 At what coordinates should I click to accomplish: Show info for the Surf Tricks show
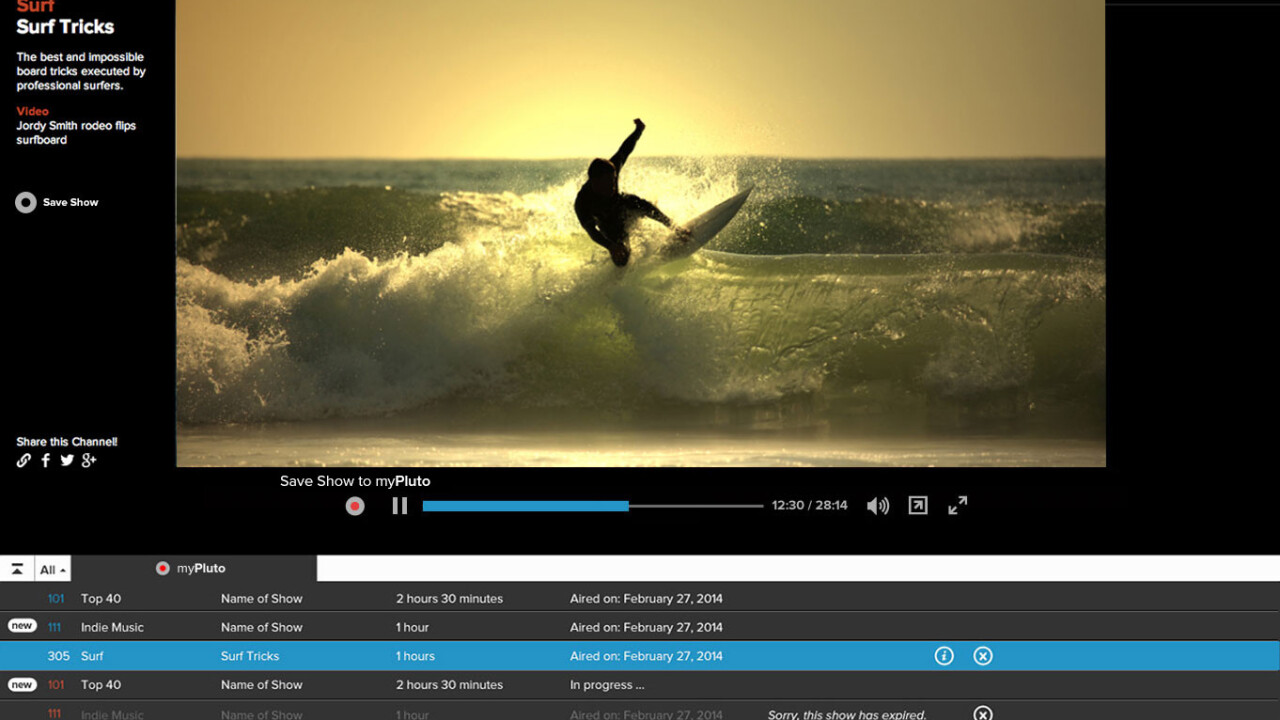tap(944, 656)
